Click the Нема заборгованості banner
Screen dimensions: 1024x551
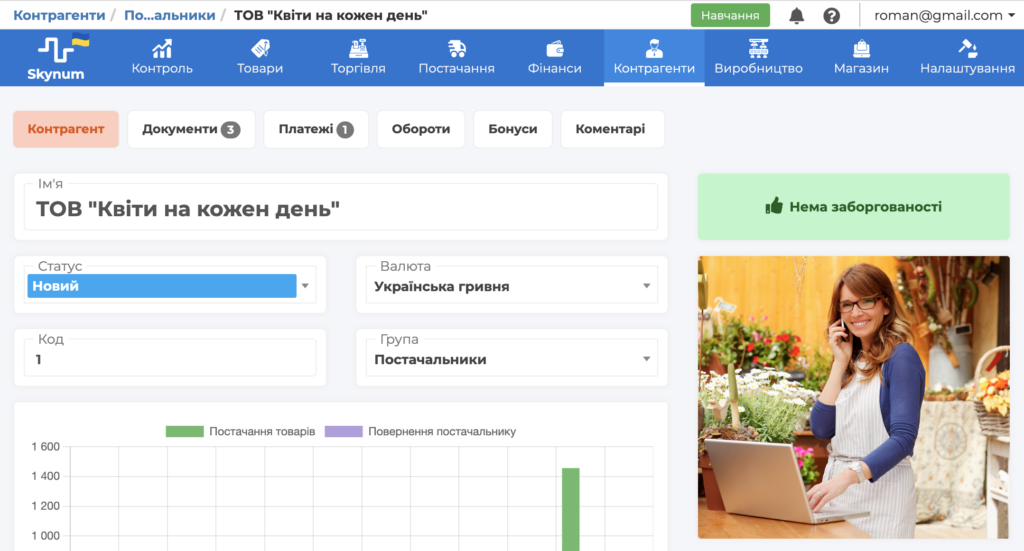(854, 206)
